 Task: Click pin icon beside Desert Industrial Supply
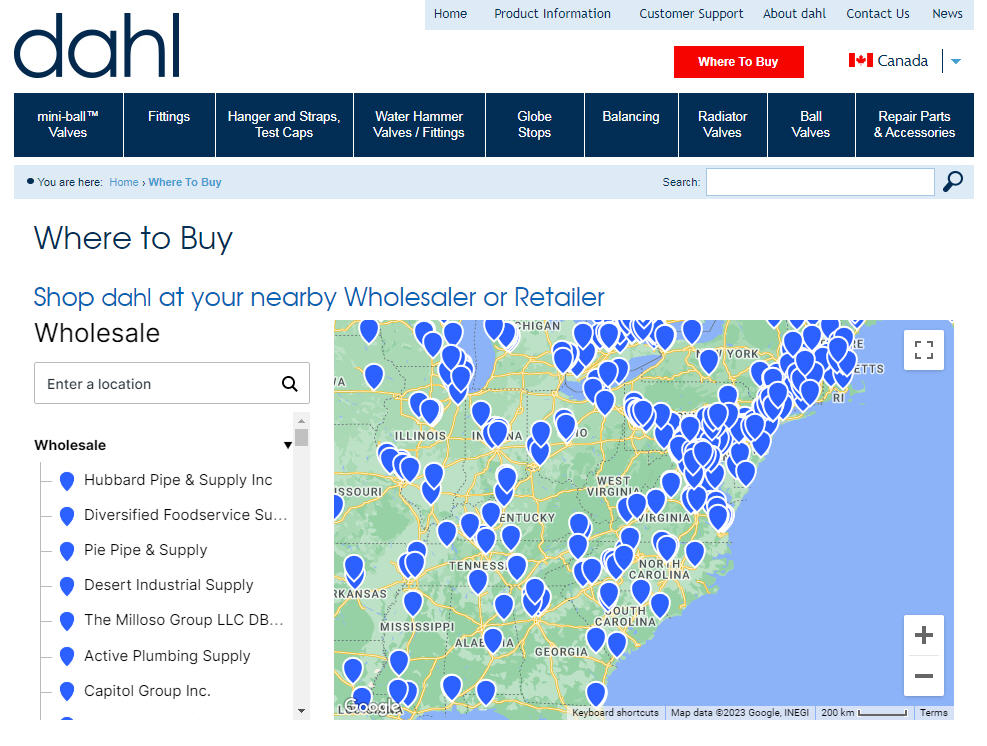pyautogui.click(x=67, y=585)
